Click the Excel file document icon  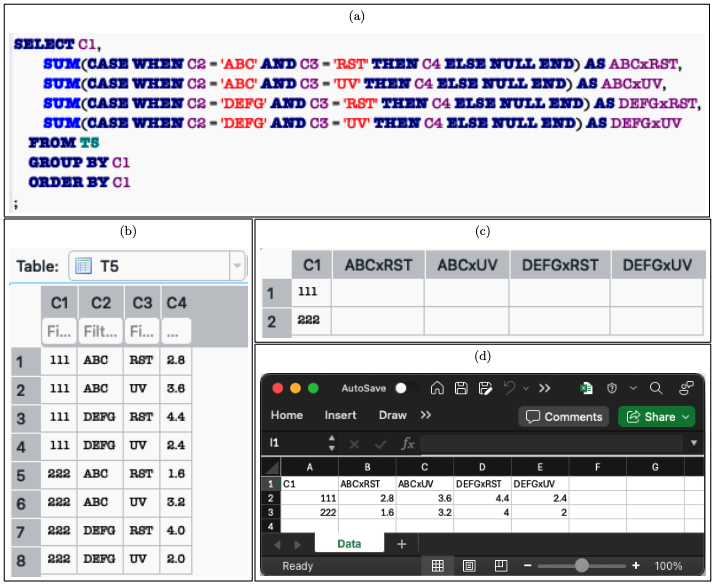tap(586, 388)
